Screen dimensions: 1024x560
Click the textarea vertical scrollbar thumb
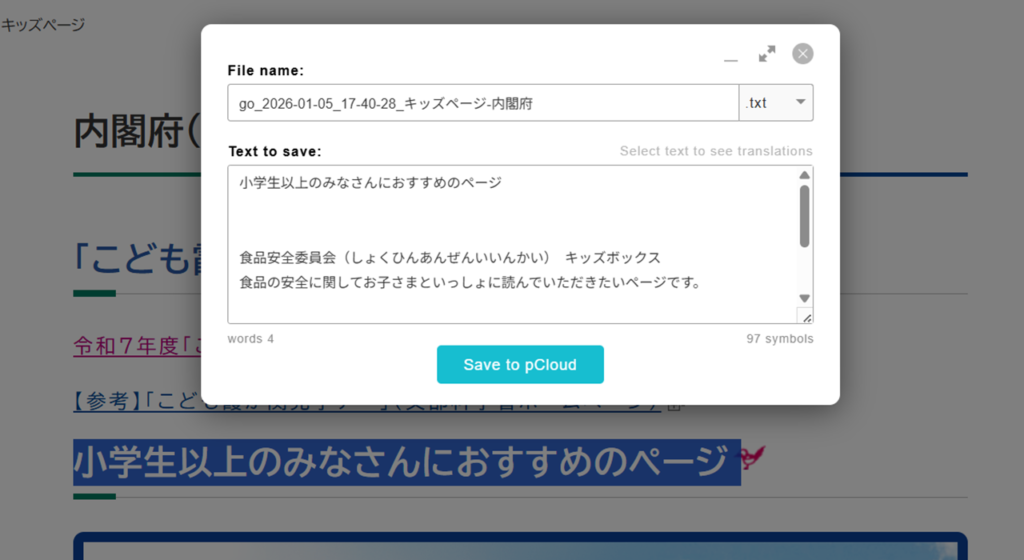click(x=805, y=215)
